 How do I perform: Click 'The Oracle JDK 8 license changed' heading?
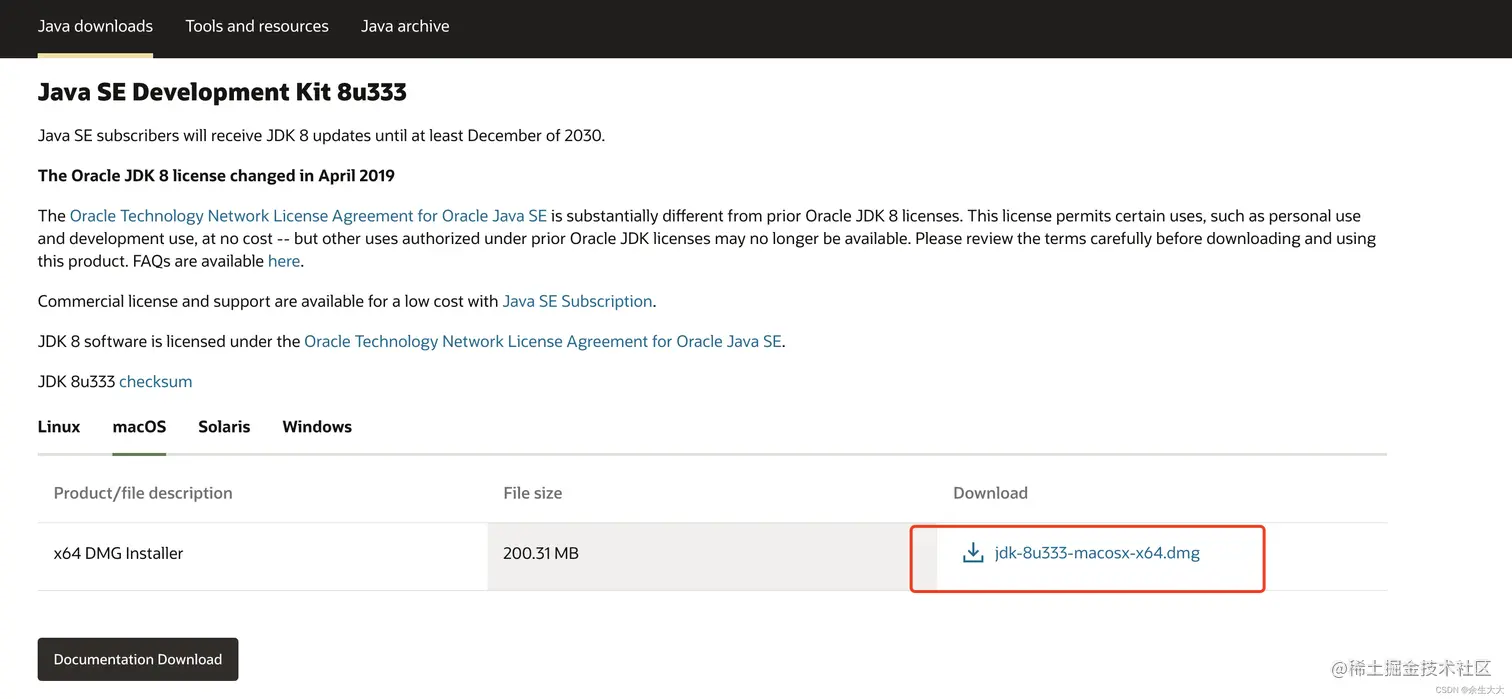coord(216,176)
